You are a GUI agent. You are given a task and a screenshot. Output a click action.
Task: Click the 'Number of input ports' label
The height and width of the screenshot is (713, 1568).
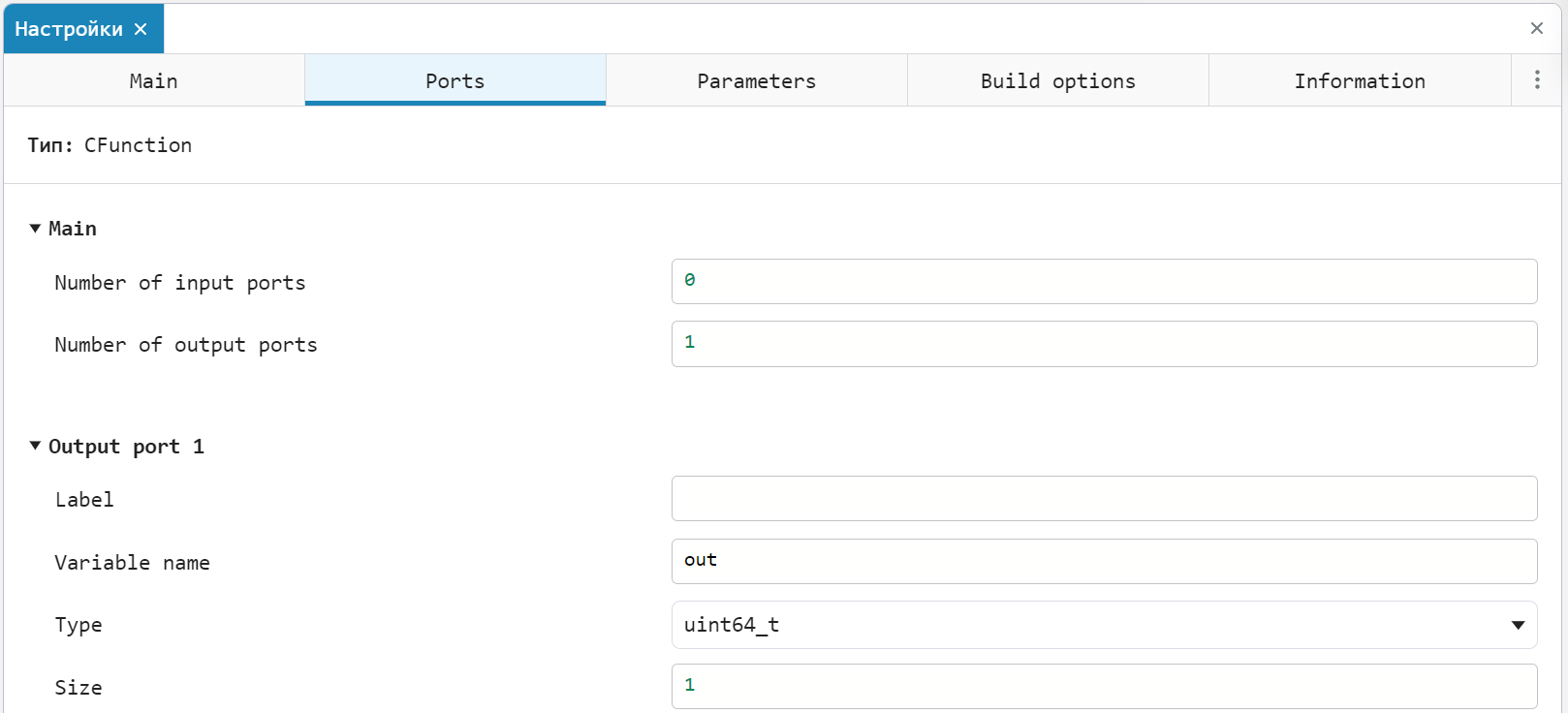[x=179, y=283]
